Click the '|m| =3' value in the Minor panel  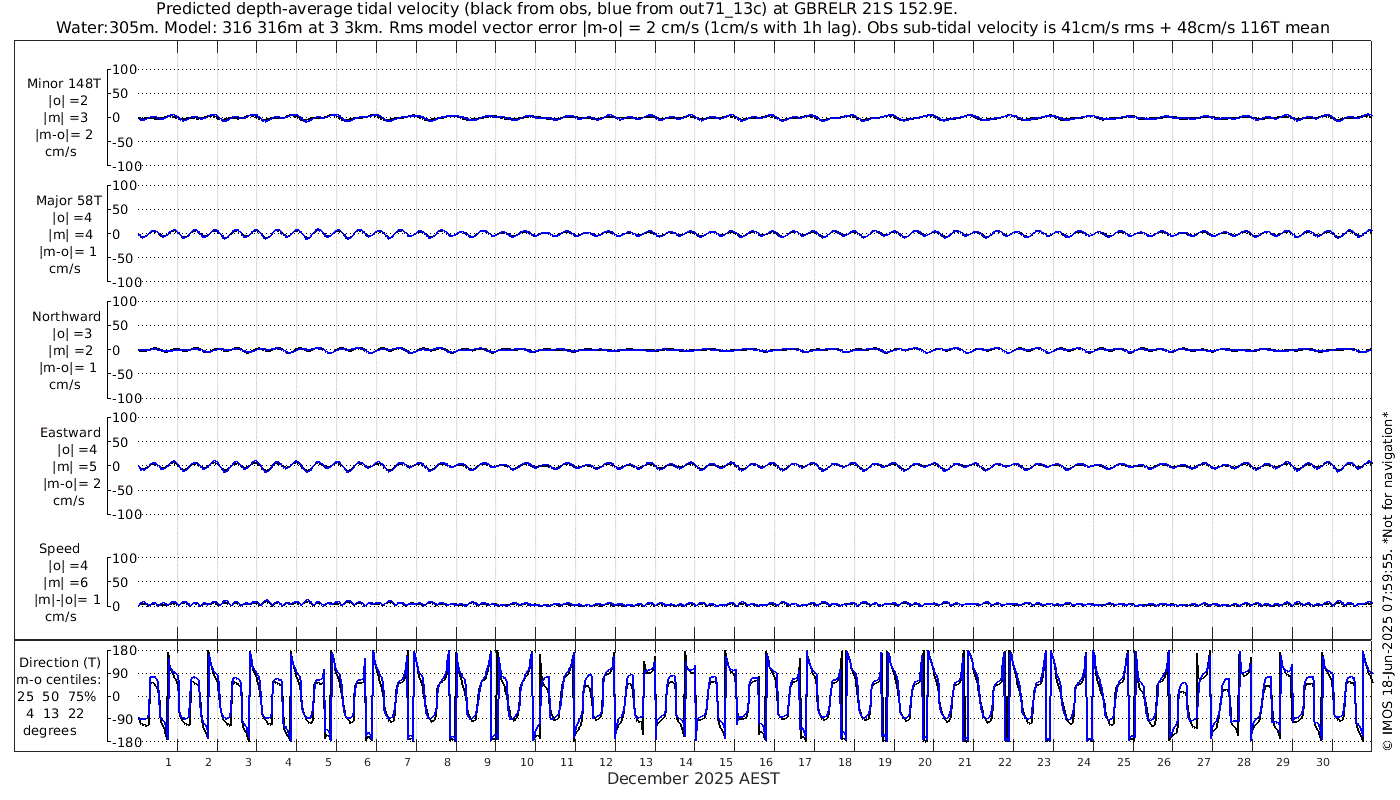click(69, 118)
